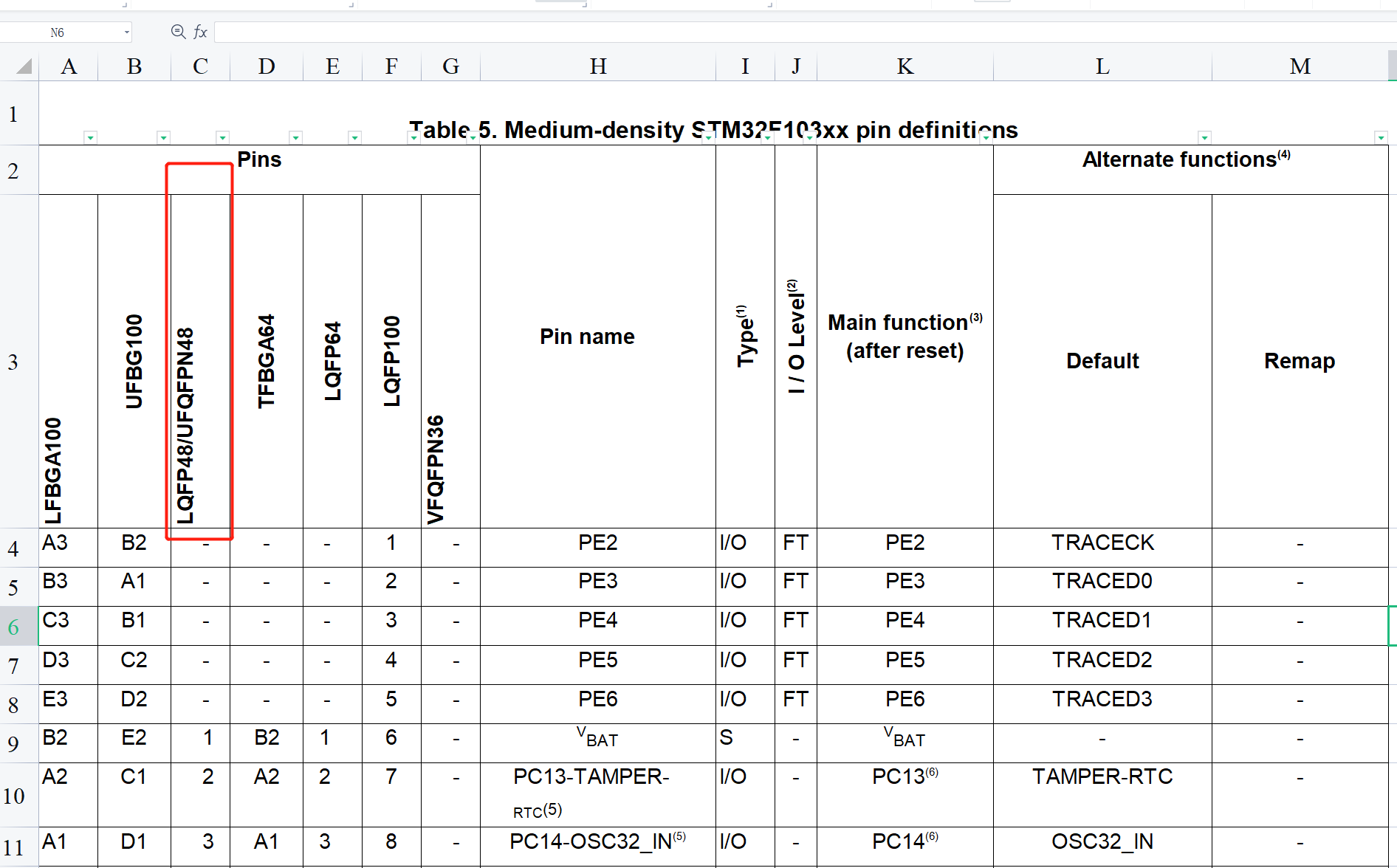Open the filter dropdown arrow in column L
Viewport: 1397px width, 868px height.
tap(1204, 137)
